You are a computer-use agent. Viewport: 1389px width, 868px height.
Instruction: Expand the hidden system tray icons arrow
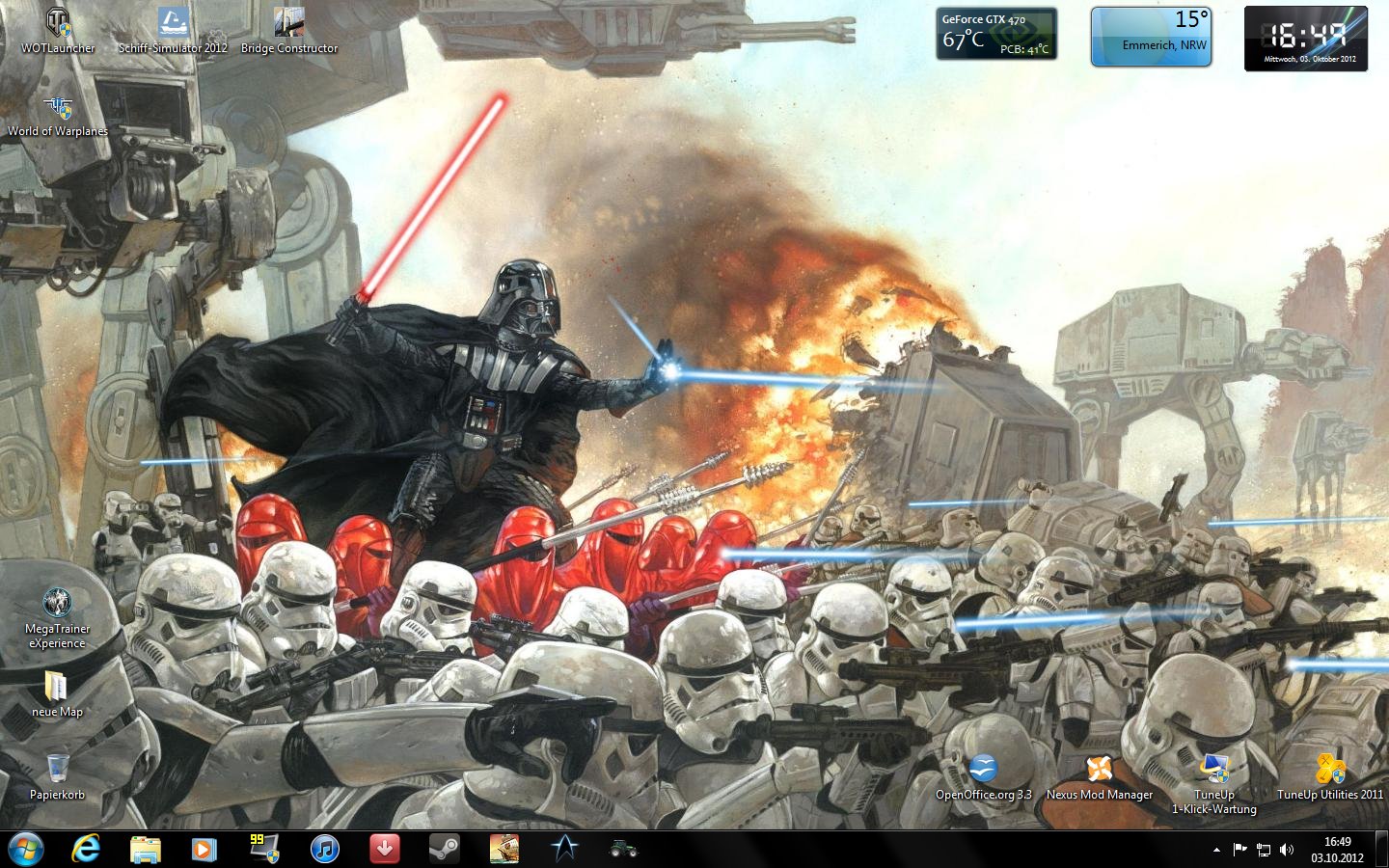1216,850
